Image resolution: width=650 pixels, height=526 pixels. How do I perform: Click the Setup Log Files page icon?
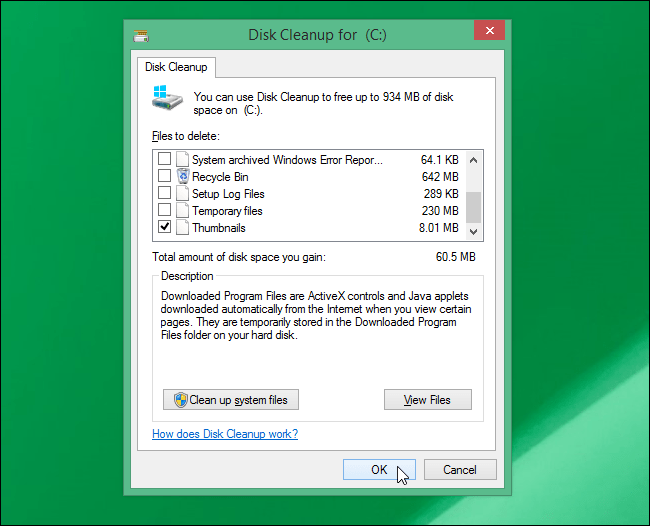182,194
